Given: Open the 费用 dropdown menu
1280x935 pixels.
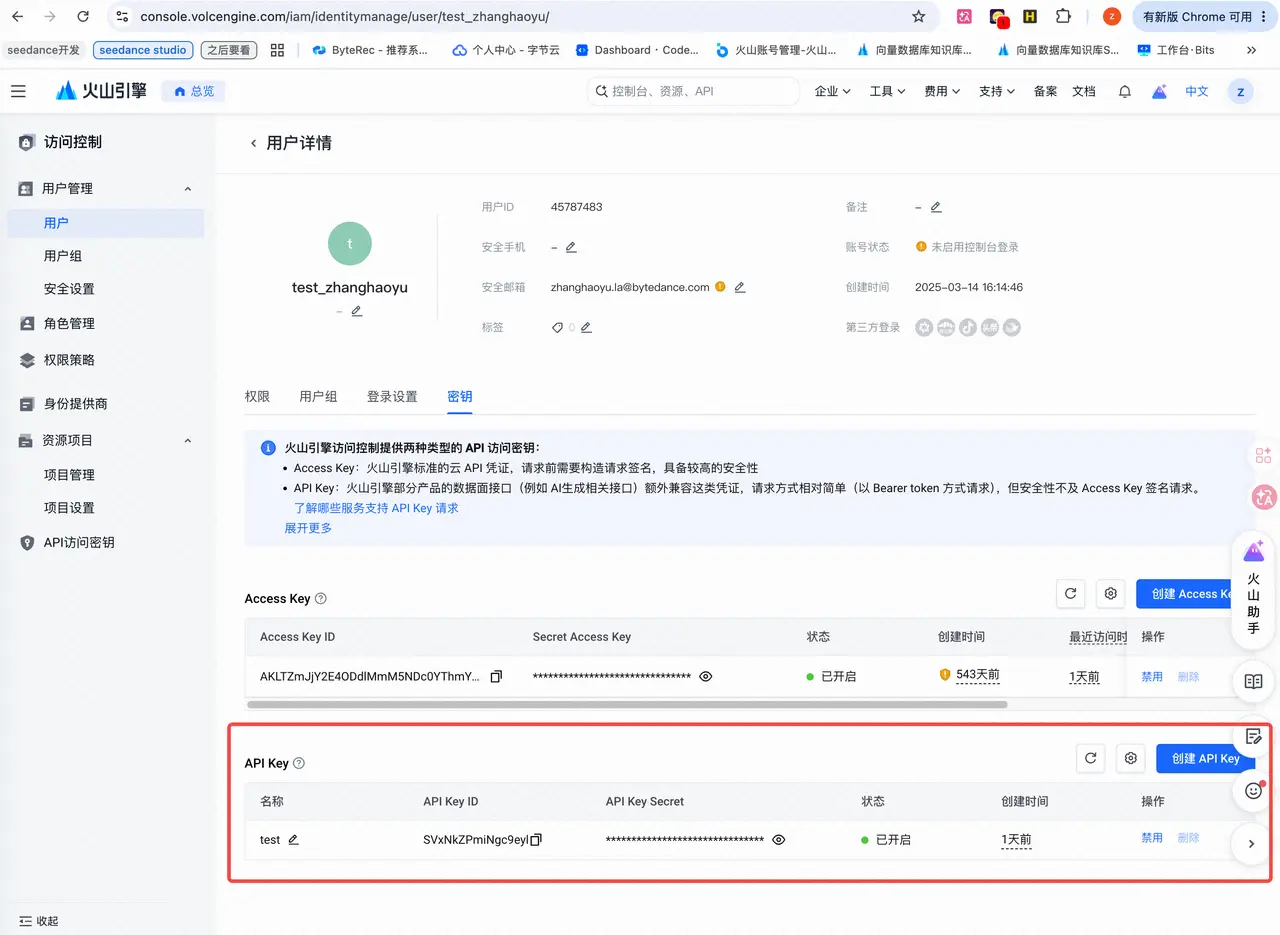Looking at the screenshot, I should tap(942, 91).
